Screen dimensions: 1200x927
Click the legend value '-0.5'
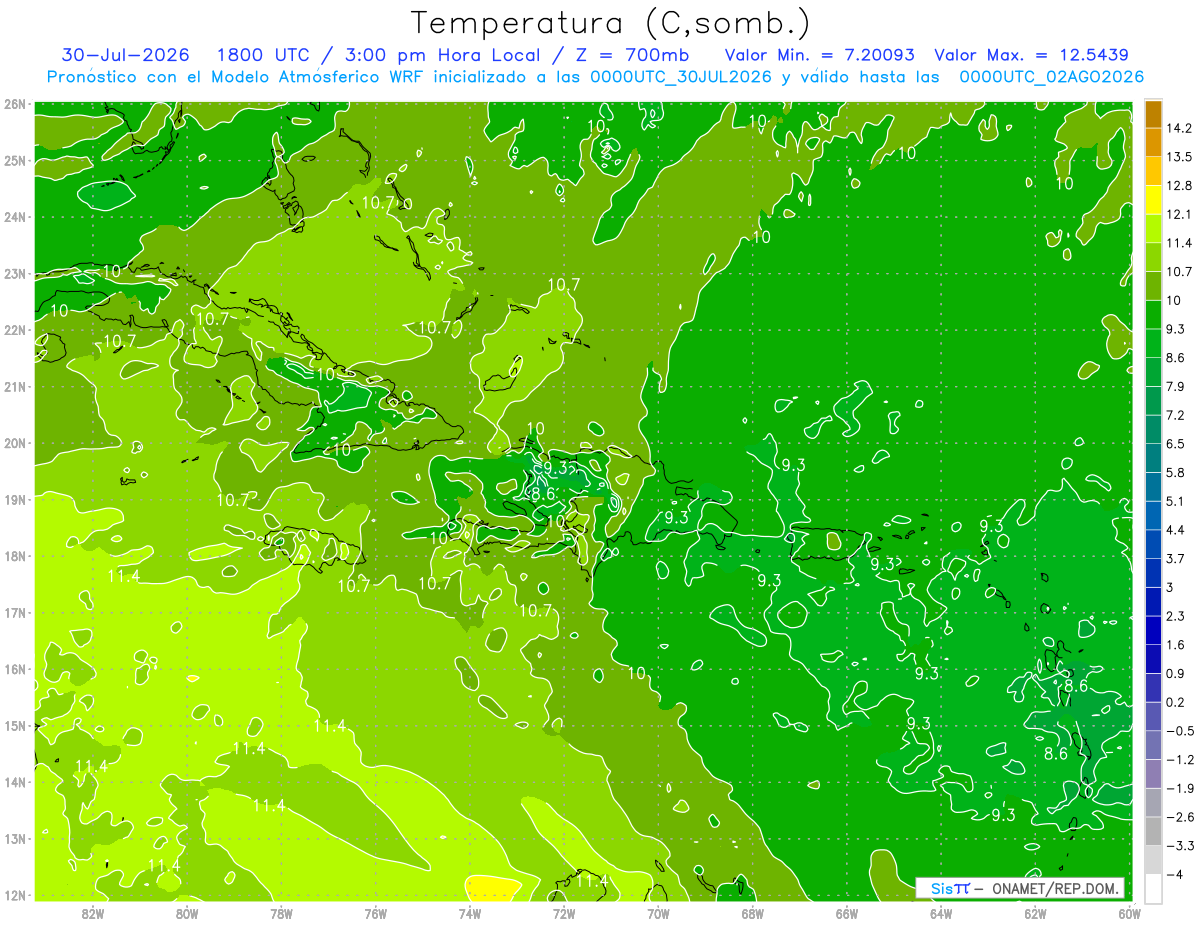point(1178,730)
